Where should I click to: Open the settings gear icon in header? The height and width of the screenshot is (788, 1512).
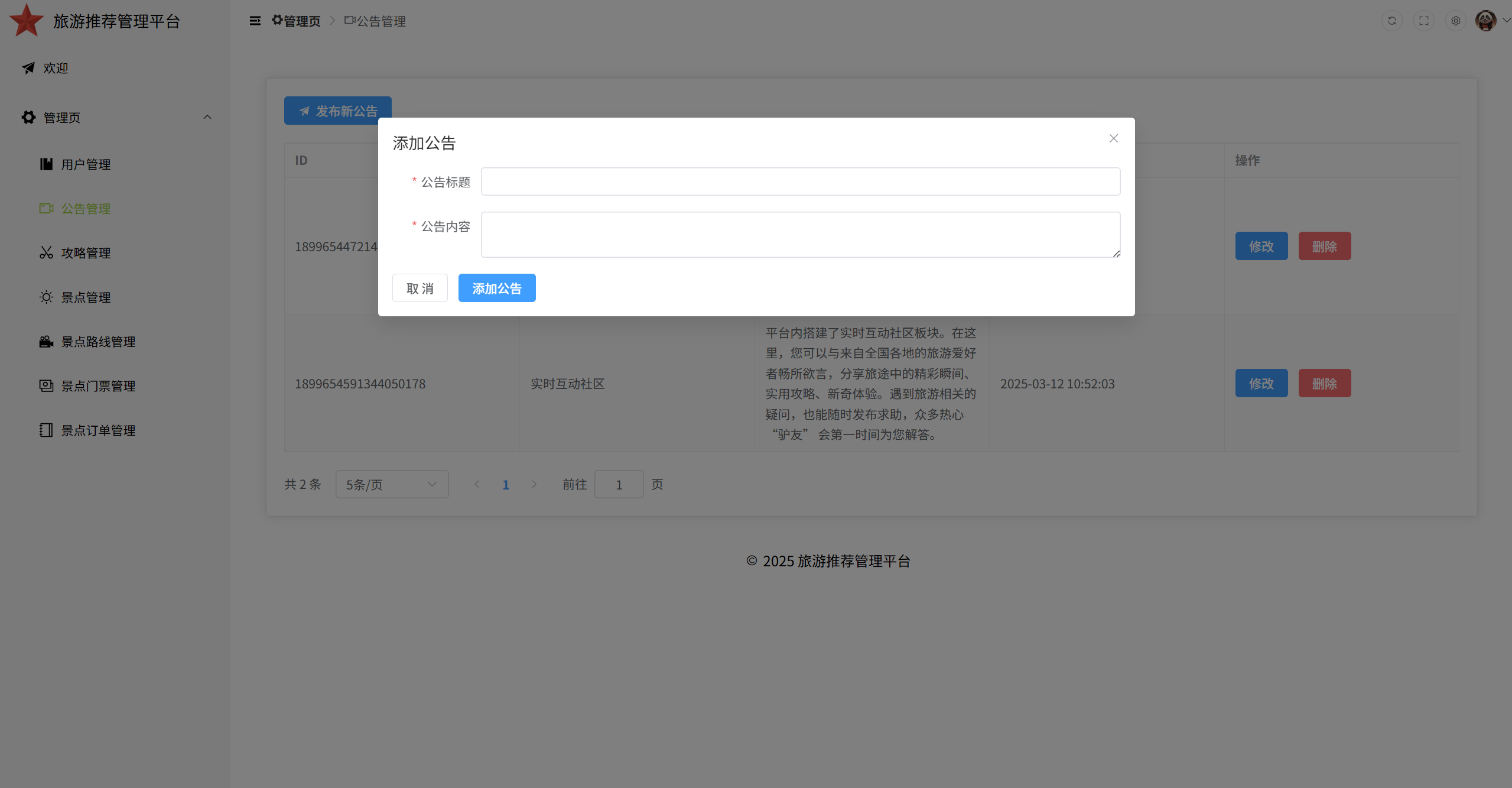(1456, 21)
